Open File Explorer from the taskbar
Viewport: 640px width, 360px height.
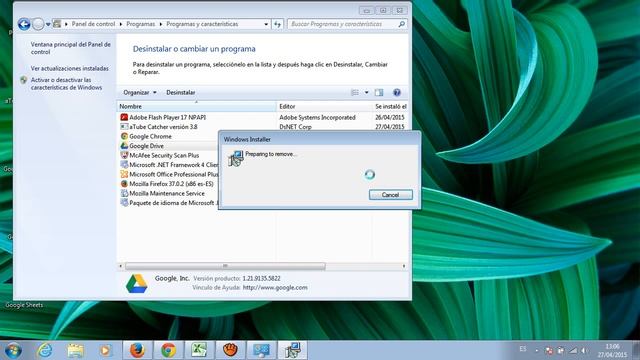pyautogui.click(x=76, y=351)
